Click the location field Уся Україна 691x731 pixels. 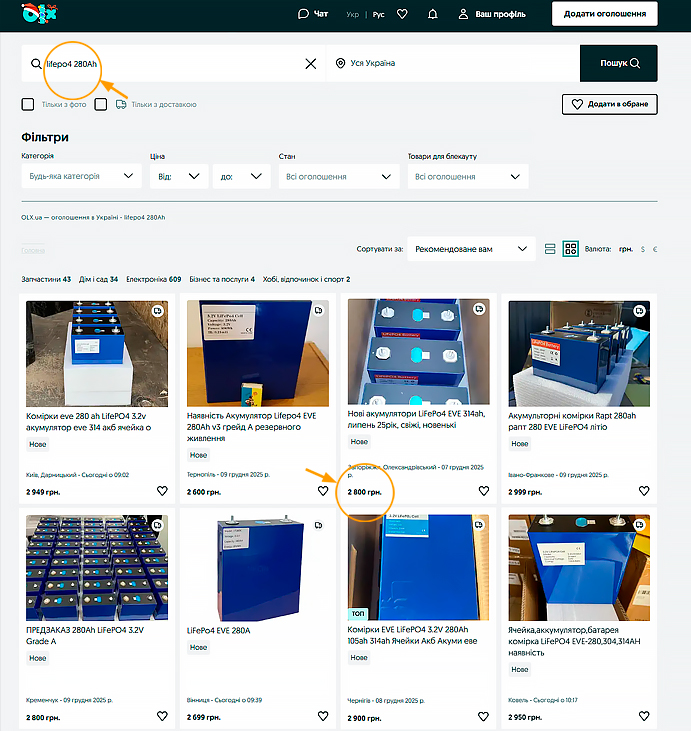[450, 63]
